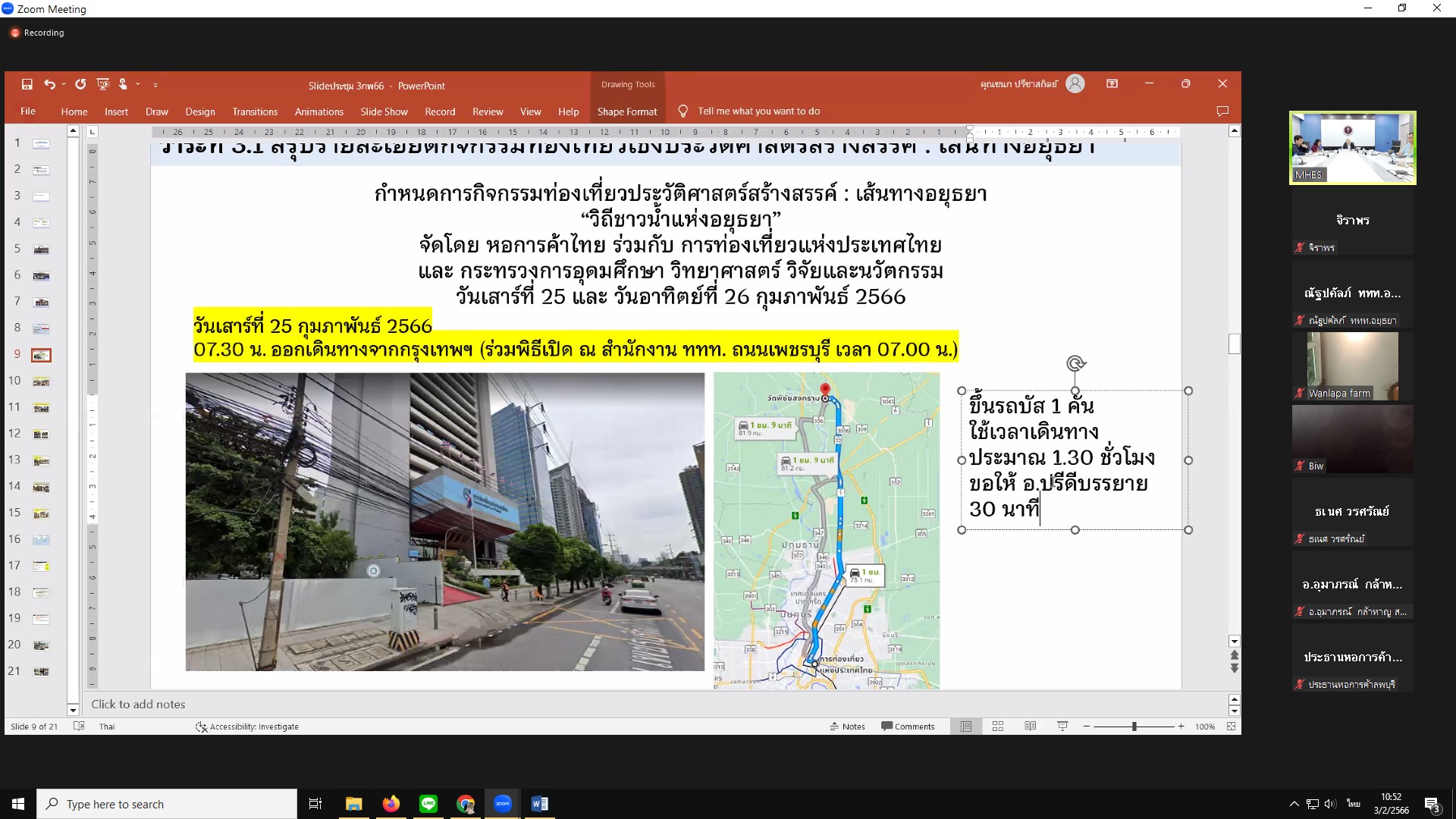
Task: Toggle the Comments button in status bar
Action: [x=908, y=726]
